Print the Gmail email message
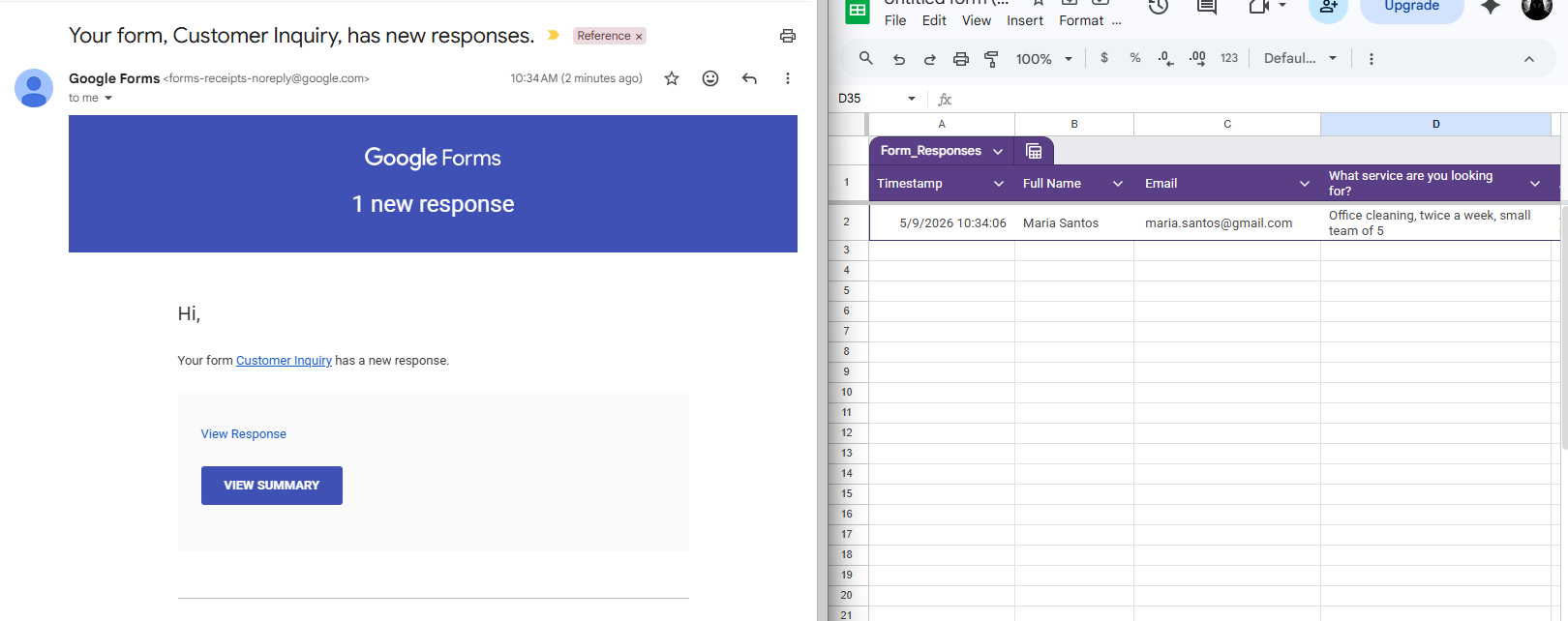This screenshot has width=1568, height=621. point(788,36)
